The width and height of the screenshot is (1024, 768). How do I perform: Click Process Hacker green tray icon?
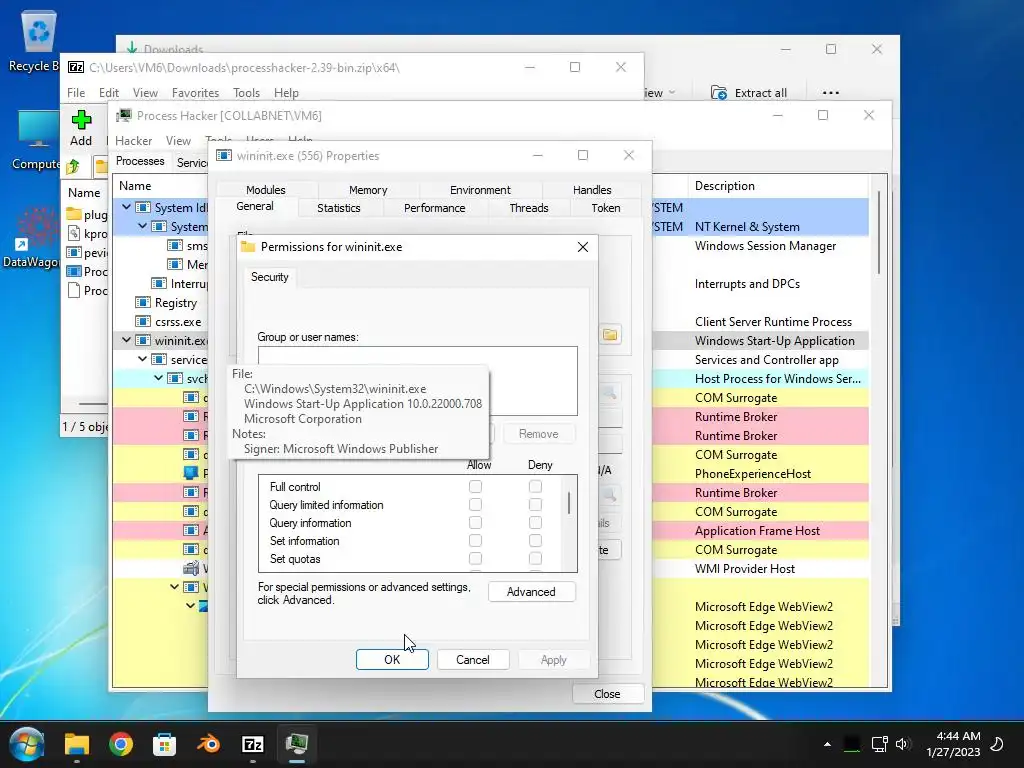[852, 744]
